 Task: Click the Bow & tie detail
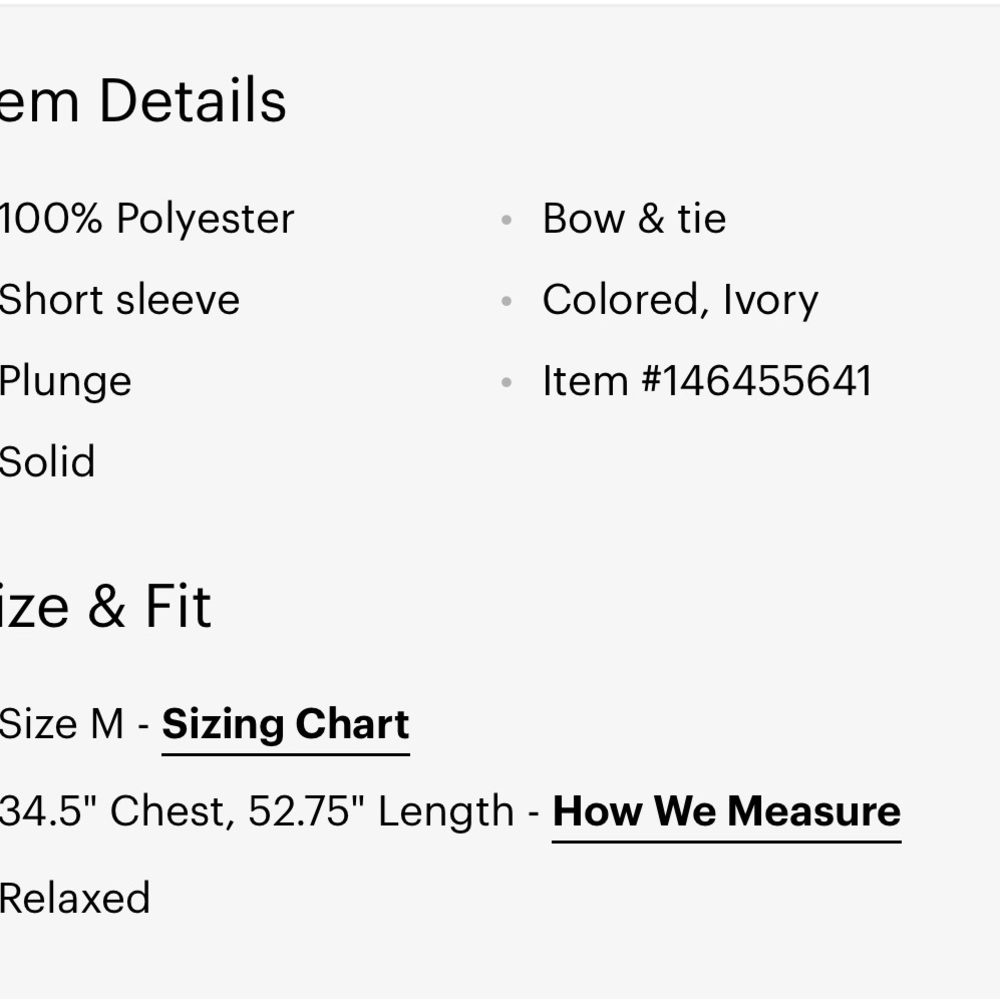click(x=634, y=219)
